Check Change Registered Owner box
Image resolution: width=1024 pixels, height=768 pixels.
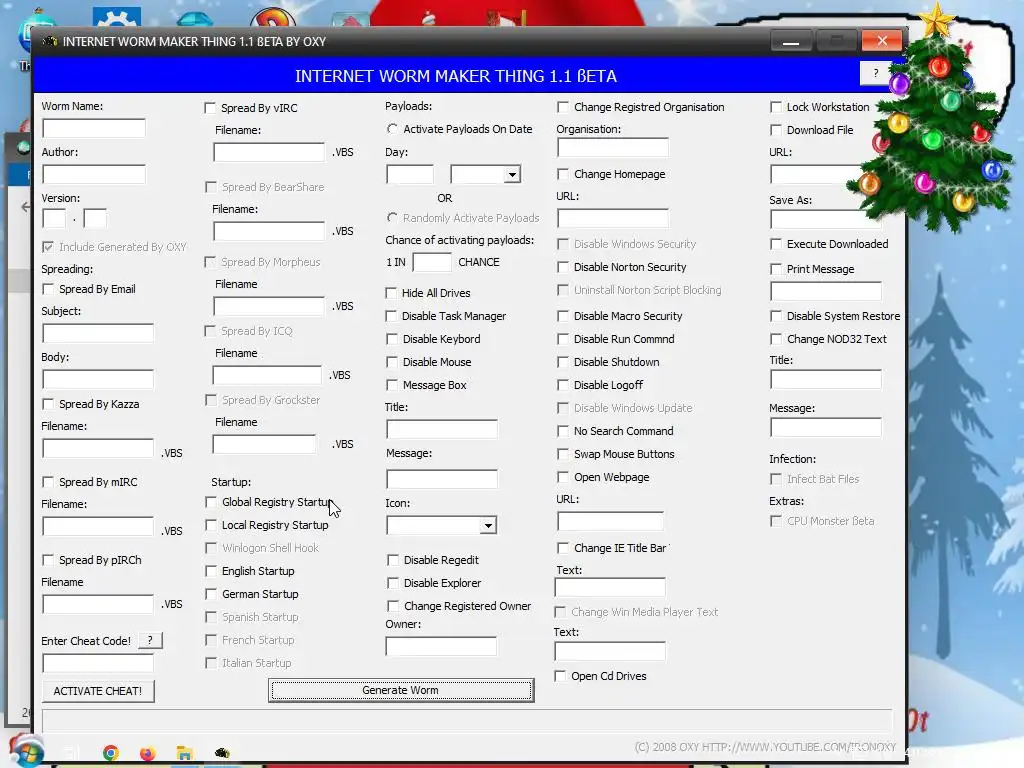tap(392, 606)
